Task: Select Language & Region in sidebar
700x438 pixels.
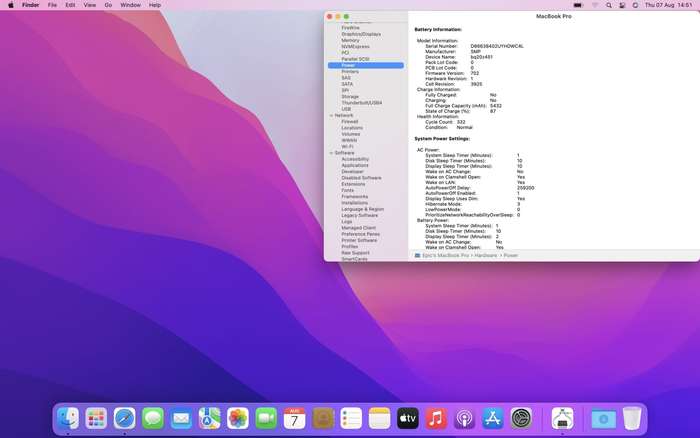Action: tap(362, 209)
